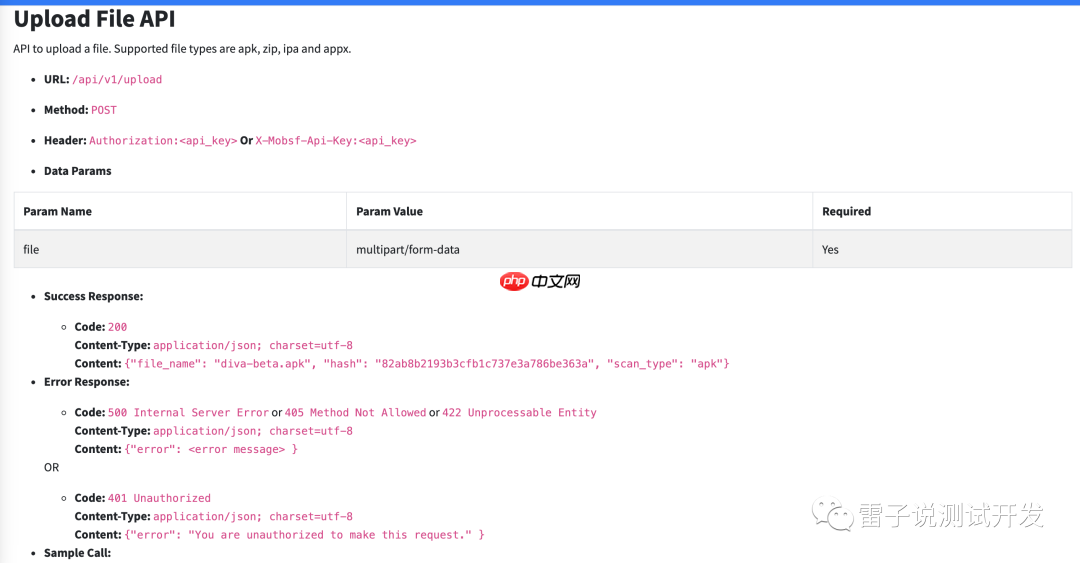Click the /api/v1/upload URL code
The height and width of the screenshot is (563, 1080).
(x=117, y=80)
